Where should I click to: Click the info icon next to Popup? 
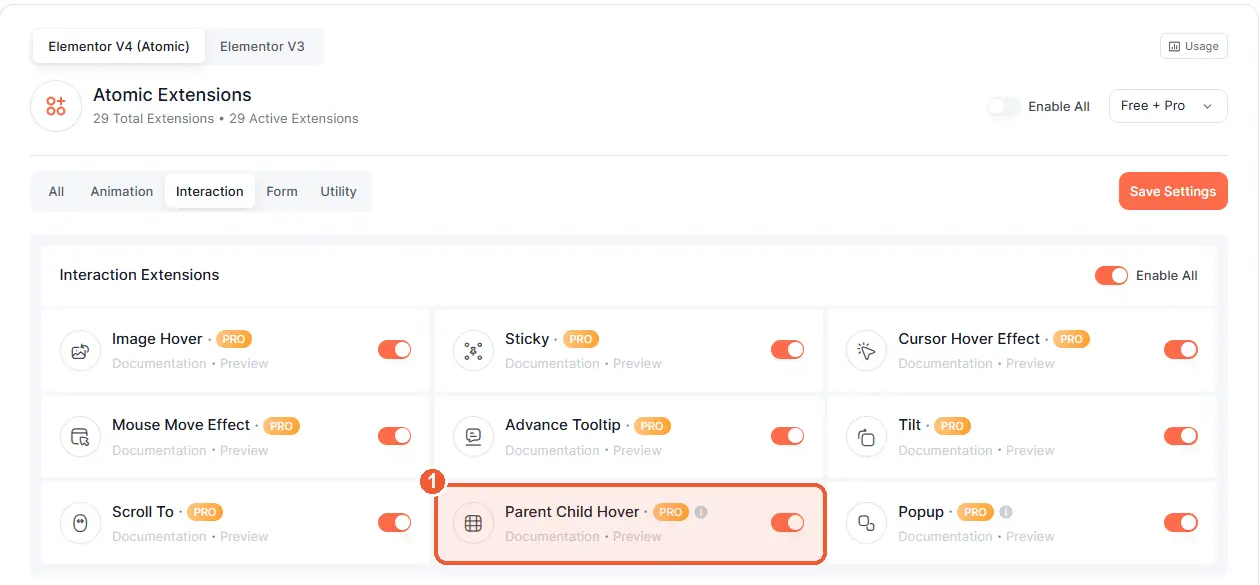[x=1006, y=512]
